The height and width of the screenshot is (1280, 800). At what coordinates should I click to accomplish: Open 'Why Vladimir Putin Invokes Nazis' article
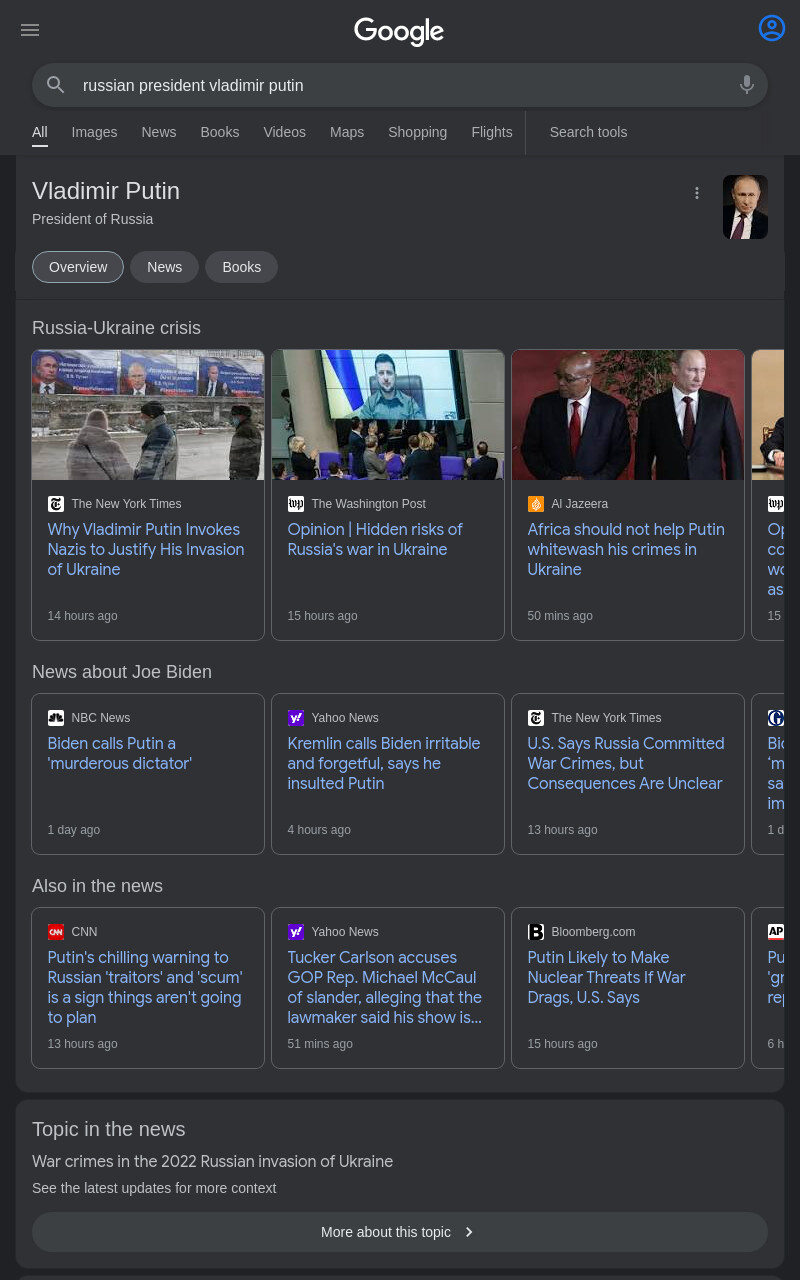tap(146, 549)
